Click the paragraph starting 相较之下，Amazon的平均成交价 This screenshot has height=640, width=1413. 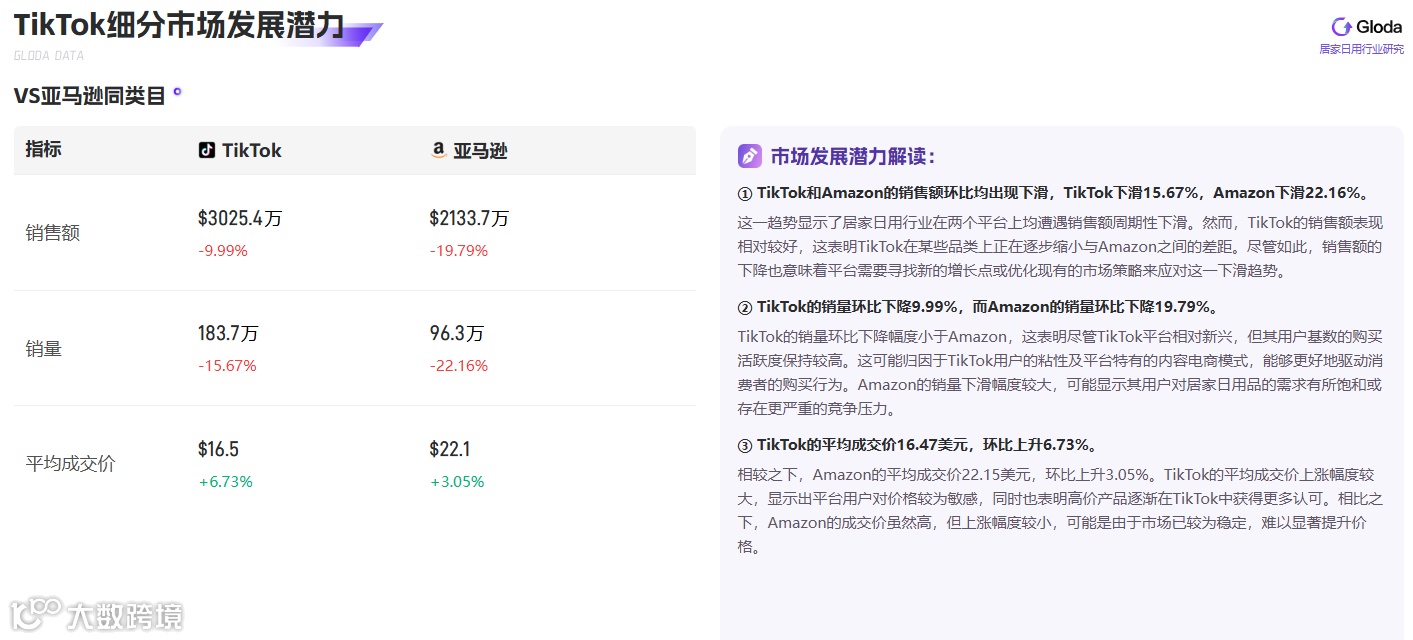coord(1060,510)
